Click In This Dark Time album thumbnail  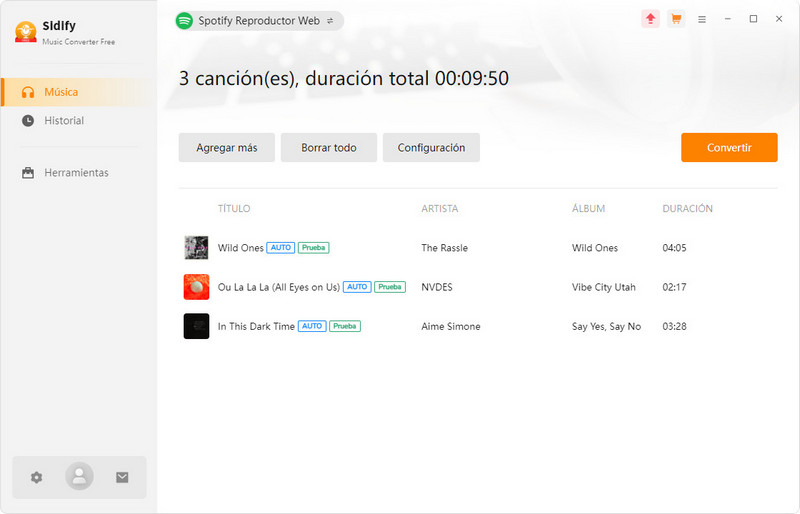(196, 326)
